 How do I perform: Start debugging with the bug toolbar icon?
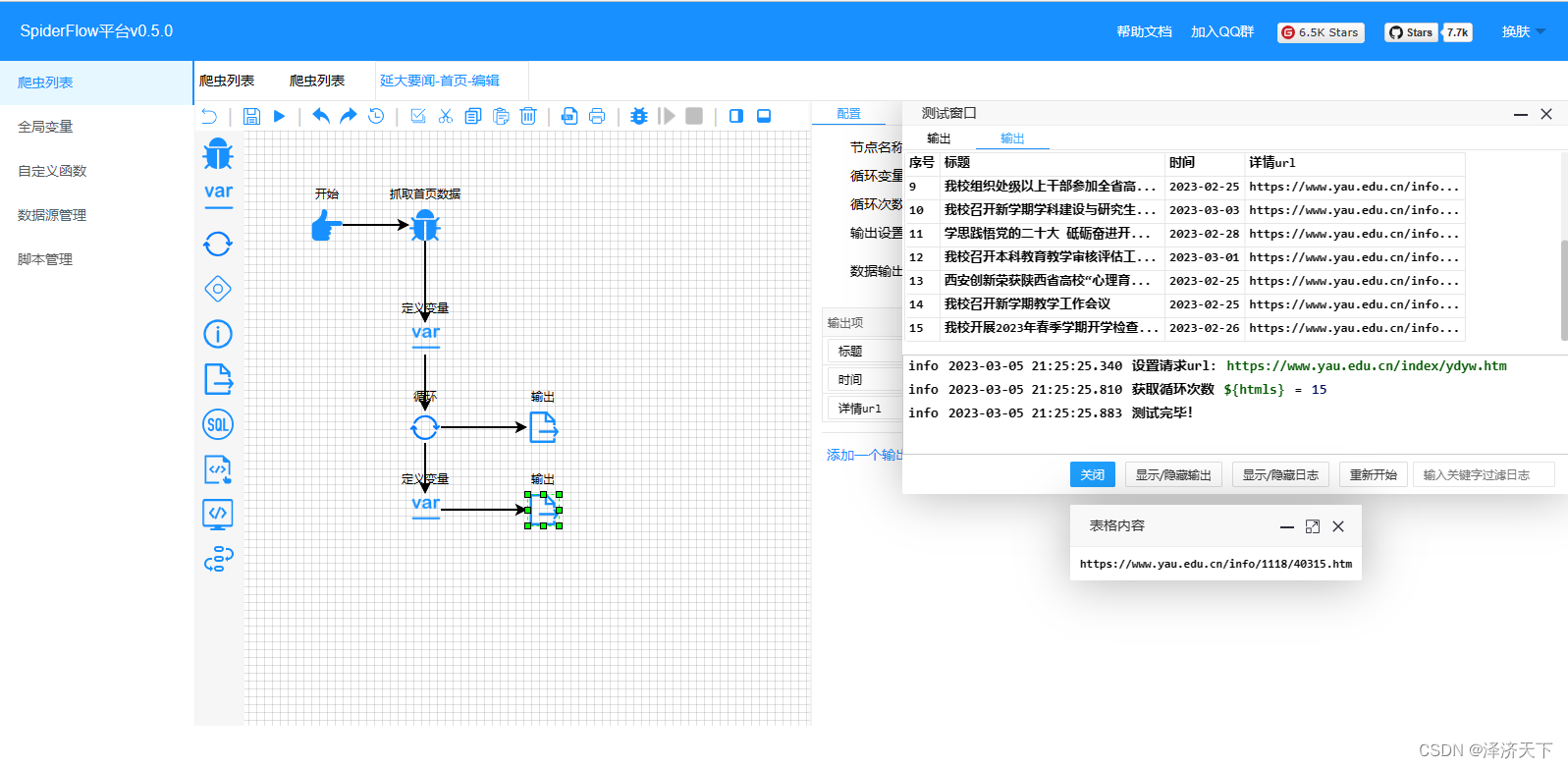click(x=639, y=116)
